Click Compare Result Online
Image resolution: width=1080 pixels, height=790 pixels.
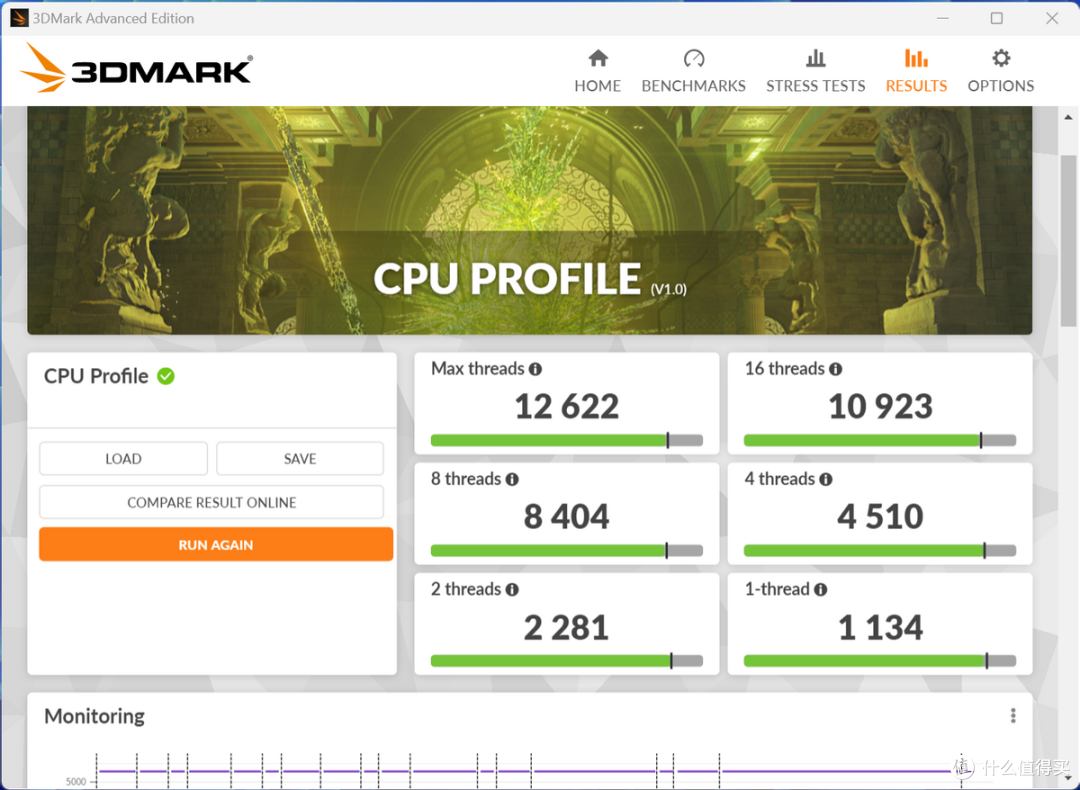(211, 502)
